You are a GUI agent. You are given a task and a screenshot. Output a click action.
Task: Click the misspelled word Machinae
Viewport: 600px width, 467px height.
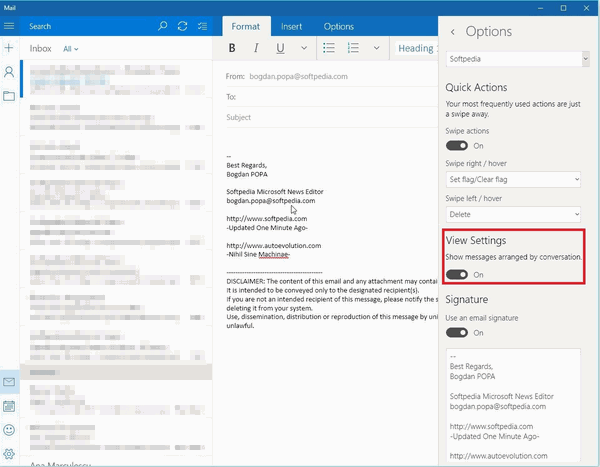(x=274, y=255)
